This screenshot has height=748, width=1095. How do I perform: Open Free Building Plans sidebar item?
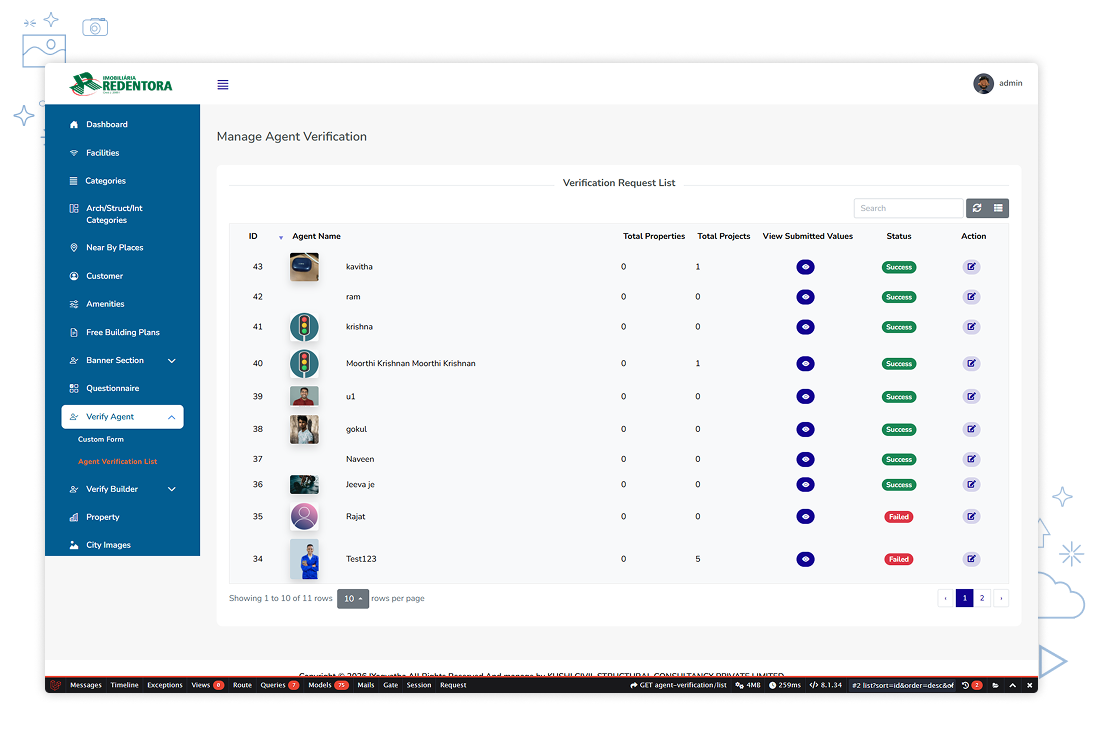click(x=122, y=332)
